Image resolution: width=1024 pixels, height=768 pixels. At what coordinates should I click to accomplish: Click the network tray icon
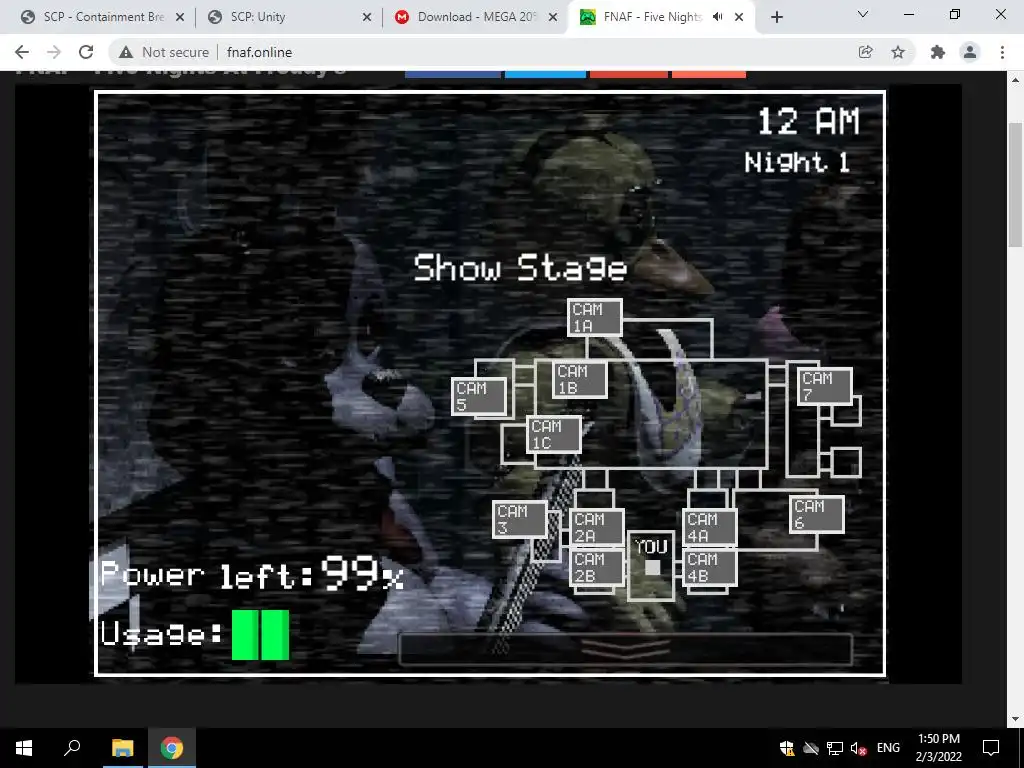point(835,748)
